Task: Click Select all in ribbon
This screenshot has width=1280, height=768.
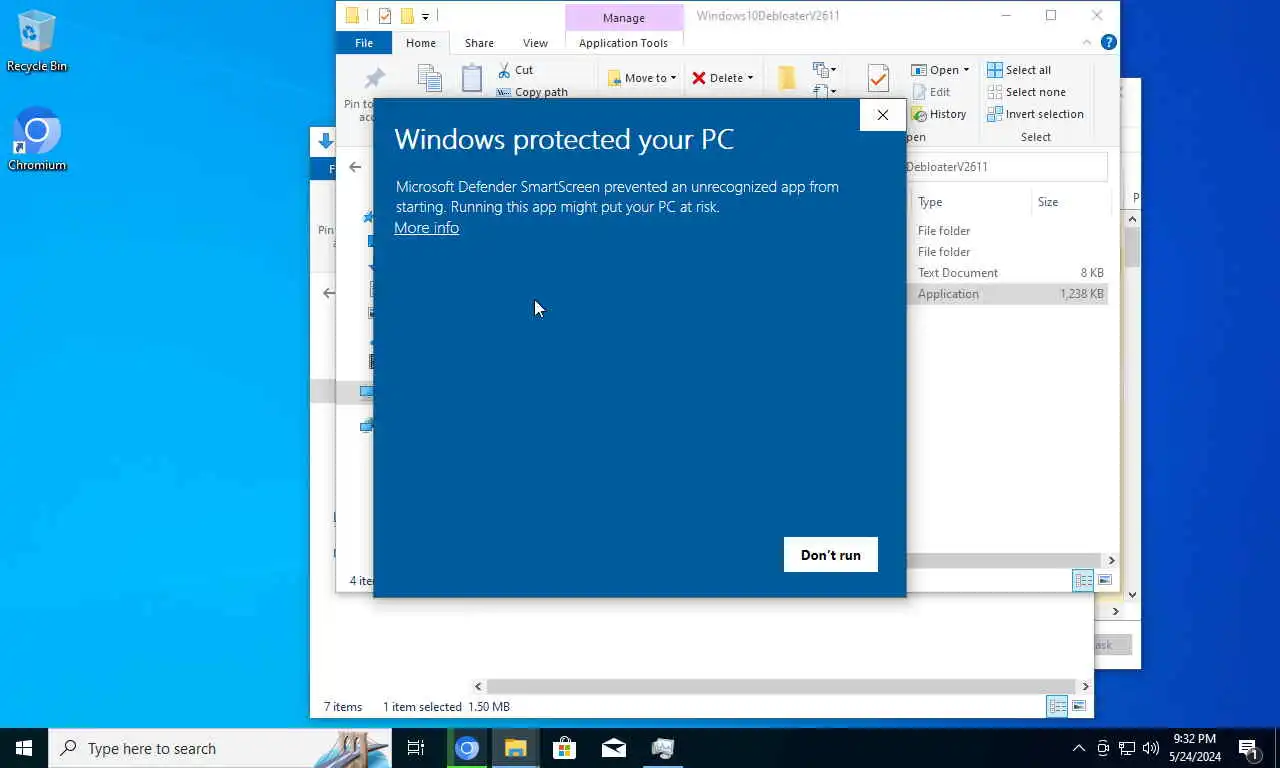Action: (x=1019, y=70)
